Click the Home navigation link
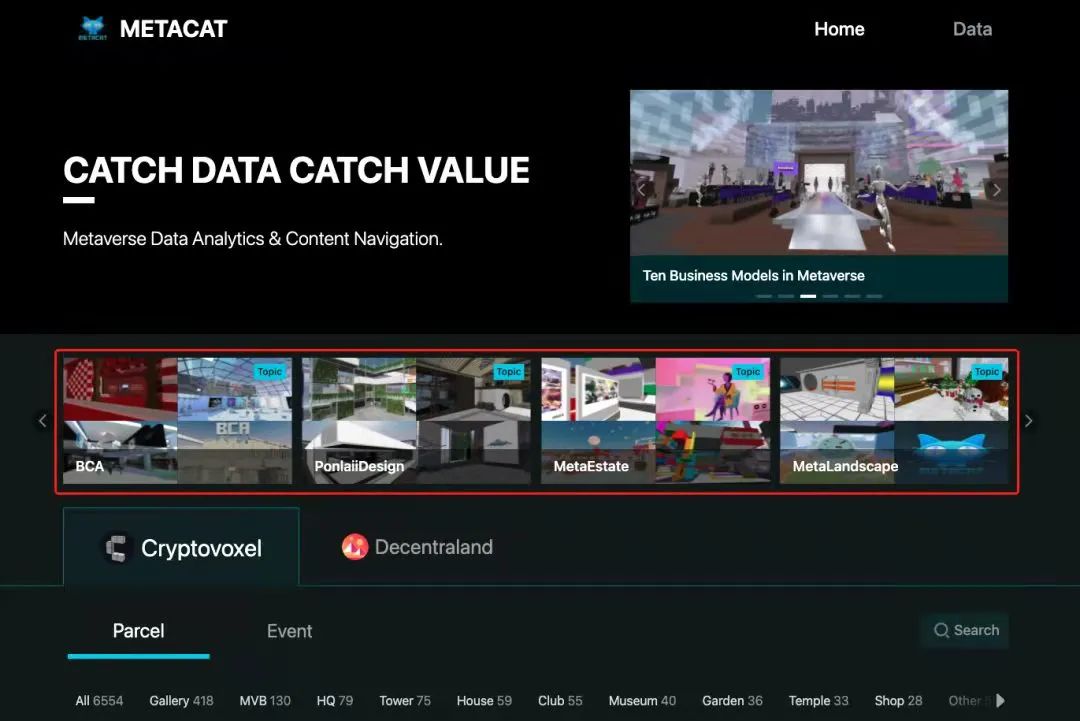 (x=839, y=29)
